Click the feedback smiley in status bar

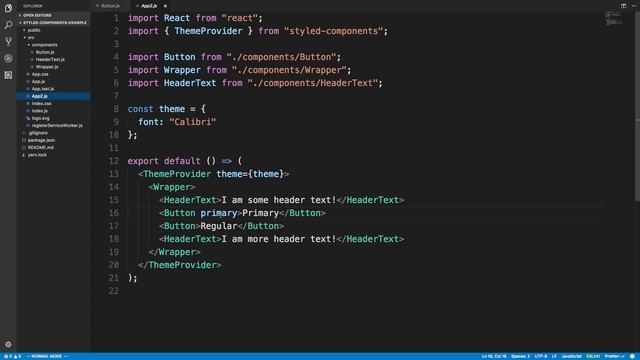tap(632, 356)
